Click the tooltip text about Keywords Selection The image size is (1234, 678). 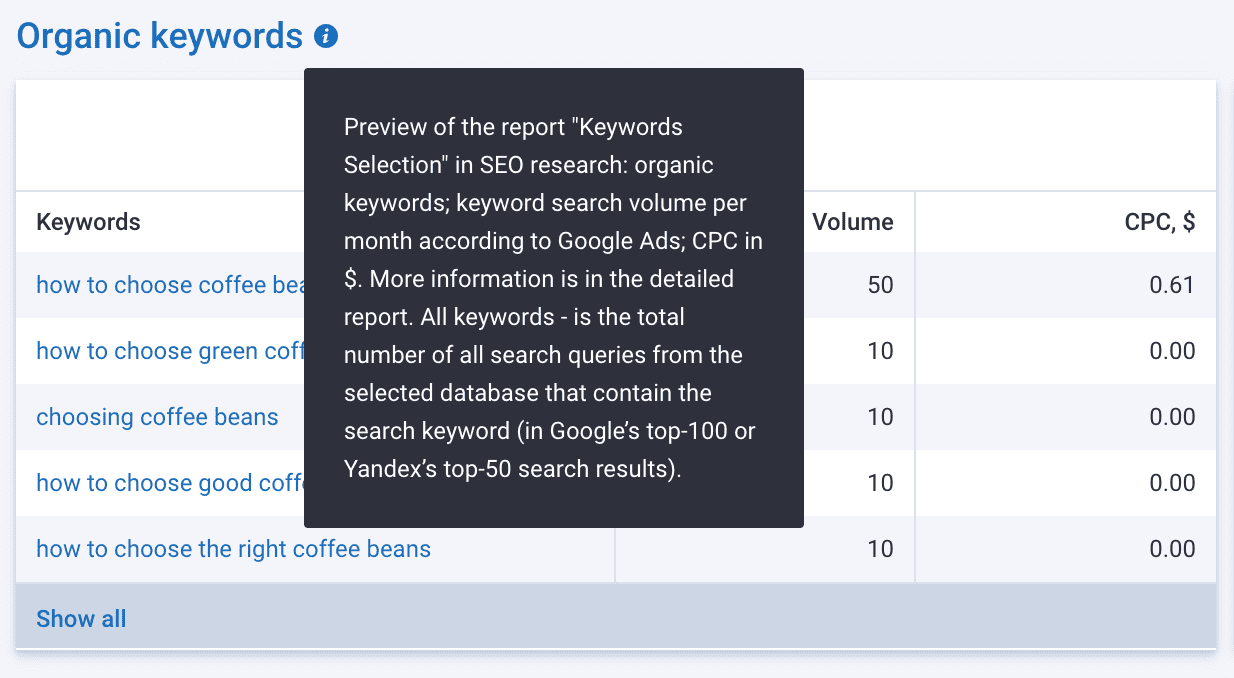tap(553, 298)
